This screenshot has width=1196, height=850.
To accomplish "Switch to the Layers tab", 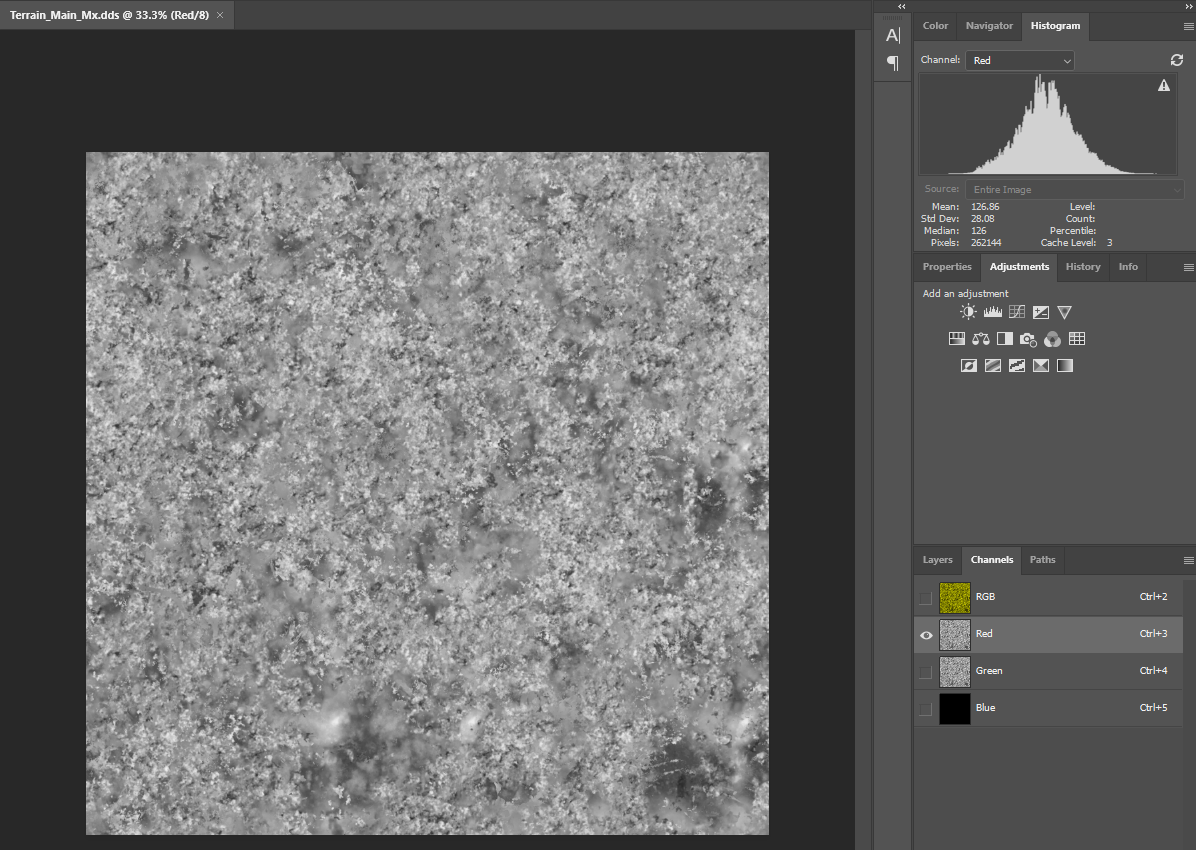I will coord(937,559).
